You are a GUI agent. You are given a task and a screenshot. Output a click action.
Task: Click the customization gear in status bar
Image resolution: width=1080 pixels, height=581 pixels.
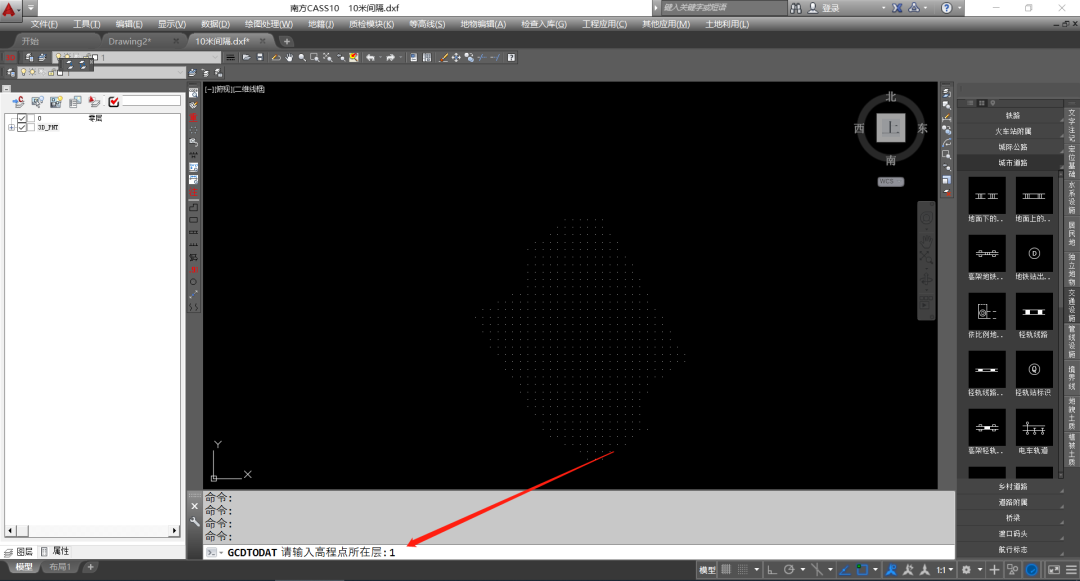[x=966, y=570]
